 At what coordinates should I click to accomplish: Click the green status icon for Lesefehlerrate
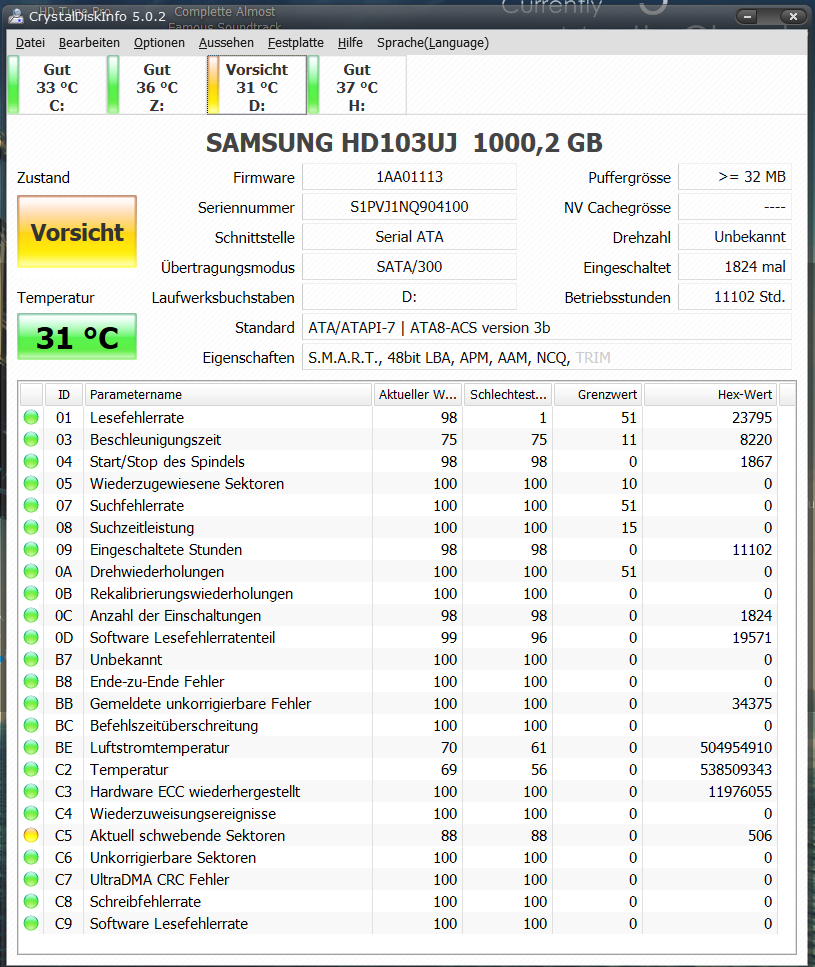(31, 418)
